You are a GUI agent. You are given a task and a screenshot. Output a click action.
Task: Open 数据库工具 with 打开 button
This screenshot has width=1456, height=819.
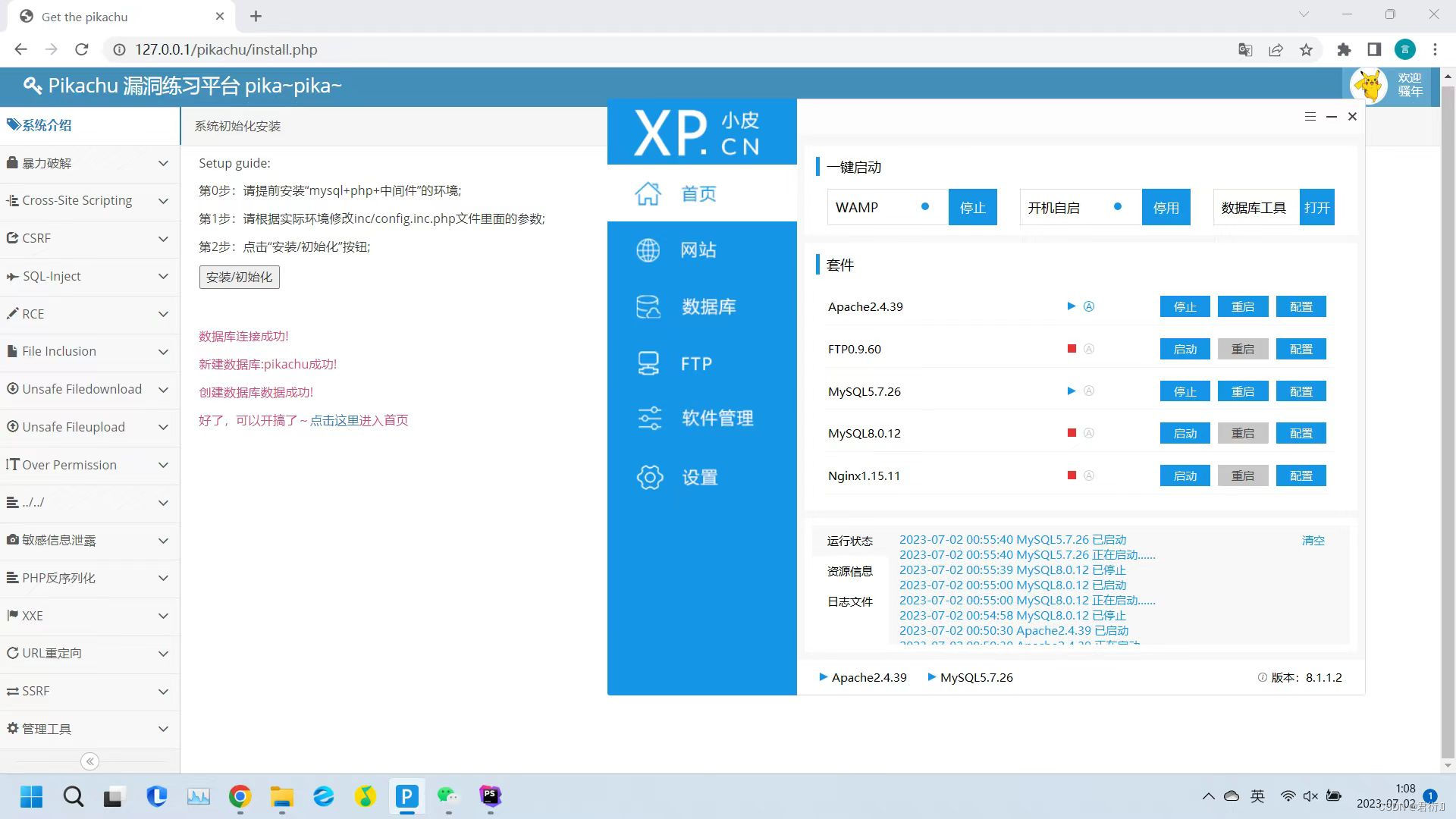[x=1316, y=207]
